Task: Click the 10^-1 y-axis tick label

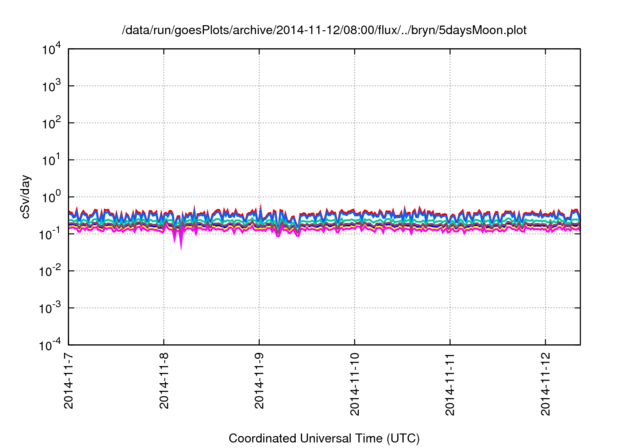Action: (x=51, y=234)
